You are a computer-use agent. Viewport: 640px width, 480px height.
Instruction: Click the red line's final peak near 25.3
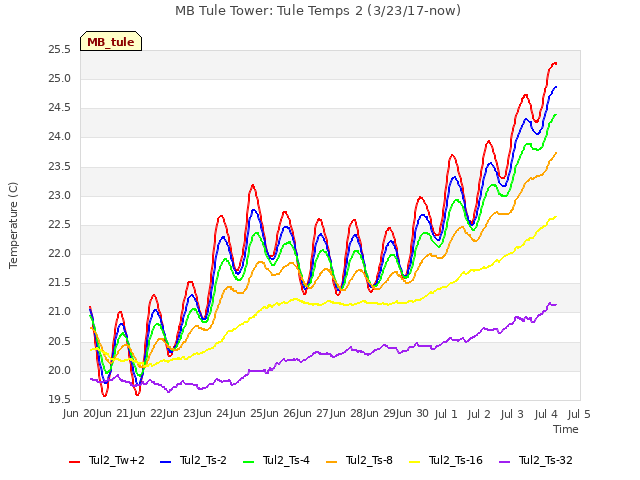[554, 63]
